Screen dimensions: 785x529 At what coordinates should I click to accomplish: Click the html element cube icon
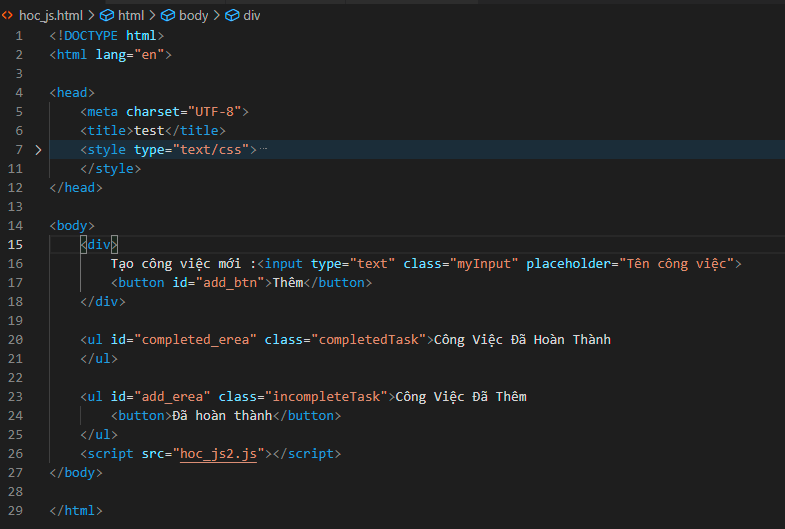click(x=107, y=16)
